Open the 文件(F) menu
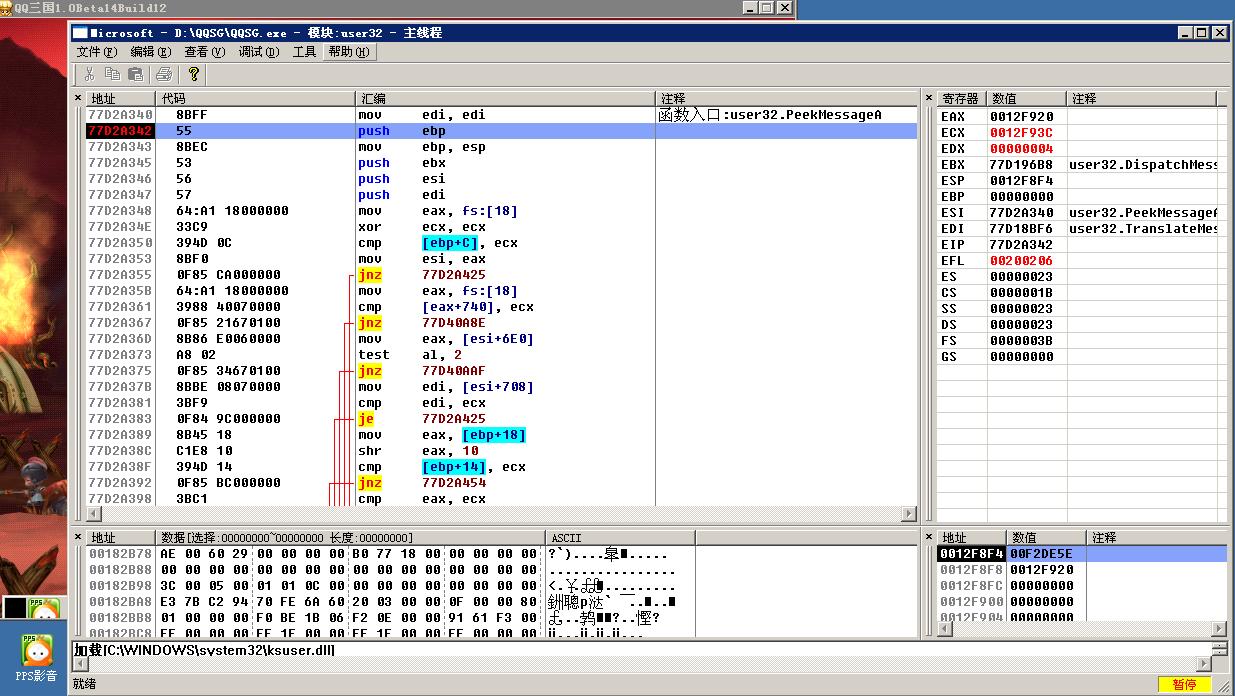Screen dimensions: 1235x696 coord(97,52)
